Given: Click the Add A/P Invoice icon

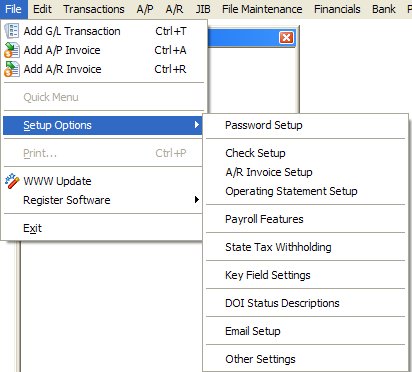Looking at the screenshot, I should pyautogui.click(x=12, y=50).
